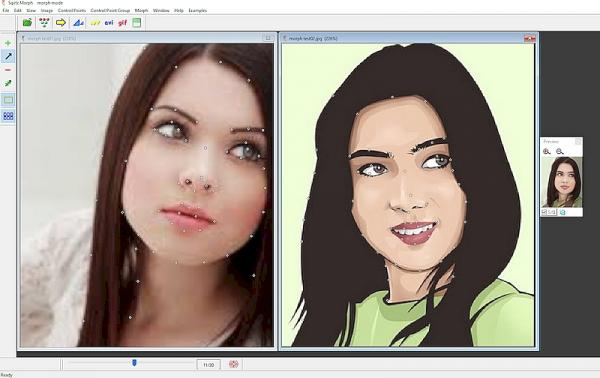Export the morph as animated GIF
Screen dimensions: 600x378
122,23
